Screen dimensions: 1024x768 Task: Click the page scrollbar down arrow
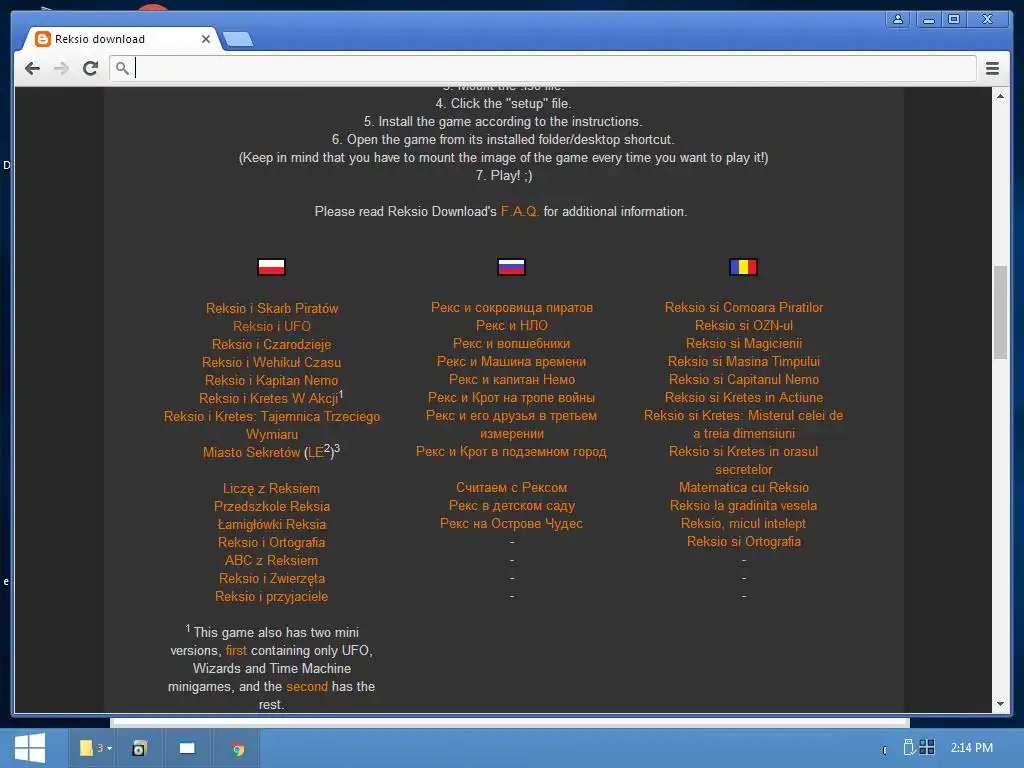(x=1000, y=704)
